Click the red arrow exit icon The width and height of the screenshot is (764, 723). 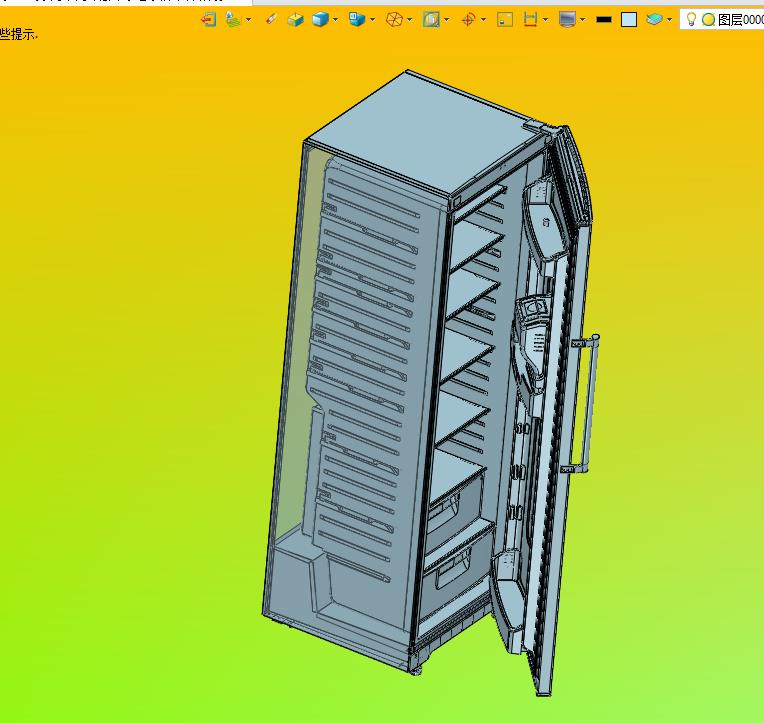(x=209, y=19)
